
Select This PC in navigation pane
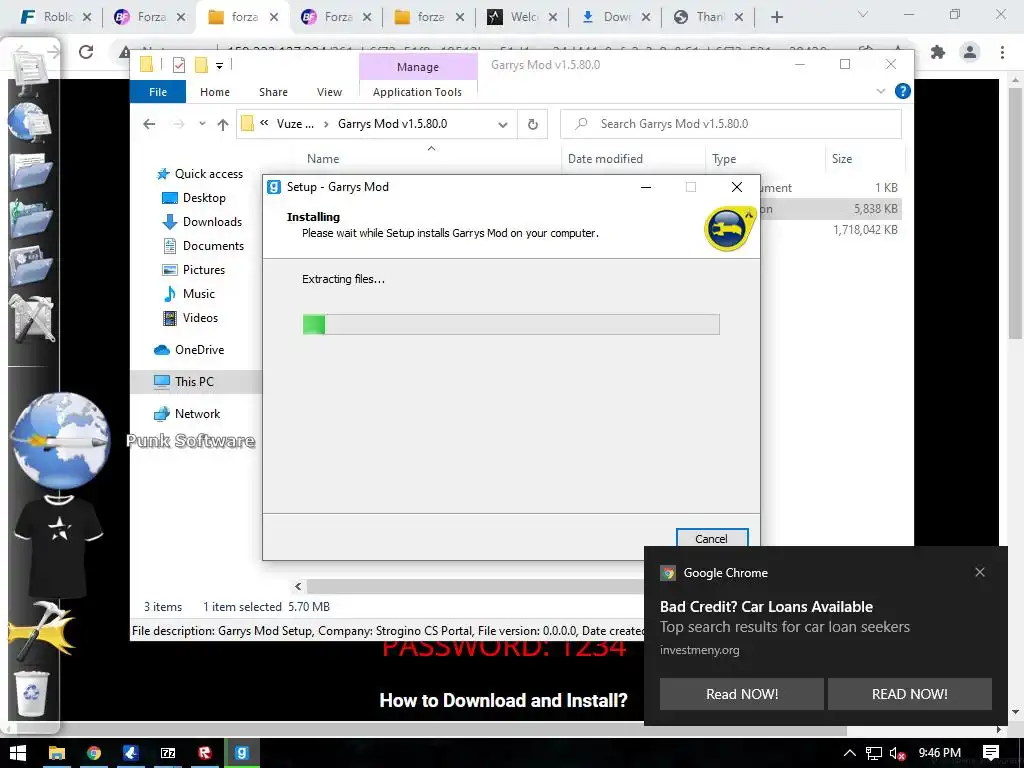pyautogui.click(x=196, y=382)
